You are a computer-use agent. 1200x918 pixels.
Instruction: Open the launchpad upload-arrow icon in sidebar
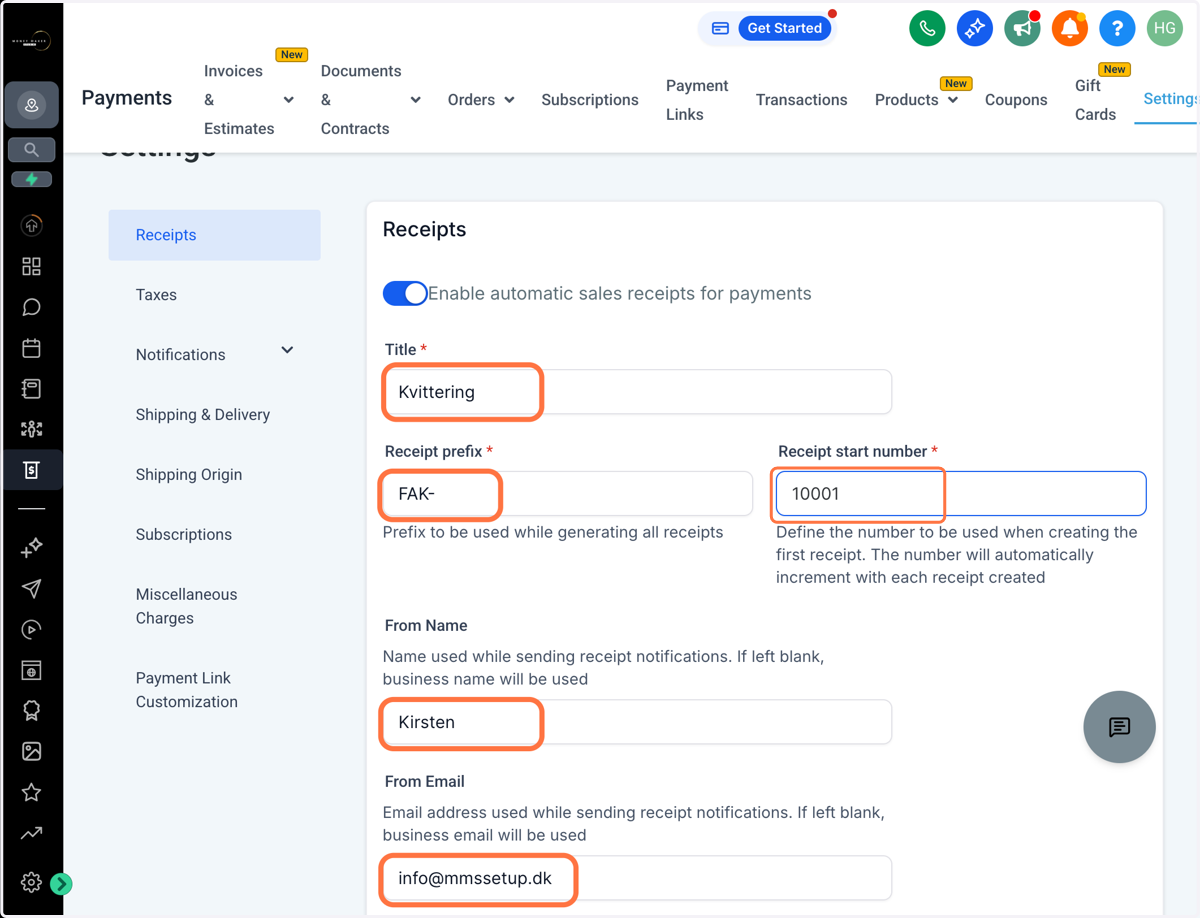coord(31,226)
